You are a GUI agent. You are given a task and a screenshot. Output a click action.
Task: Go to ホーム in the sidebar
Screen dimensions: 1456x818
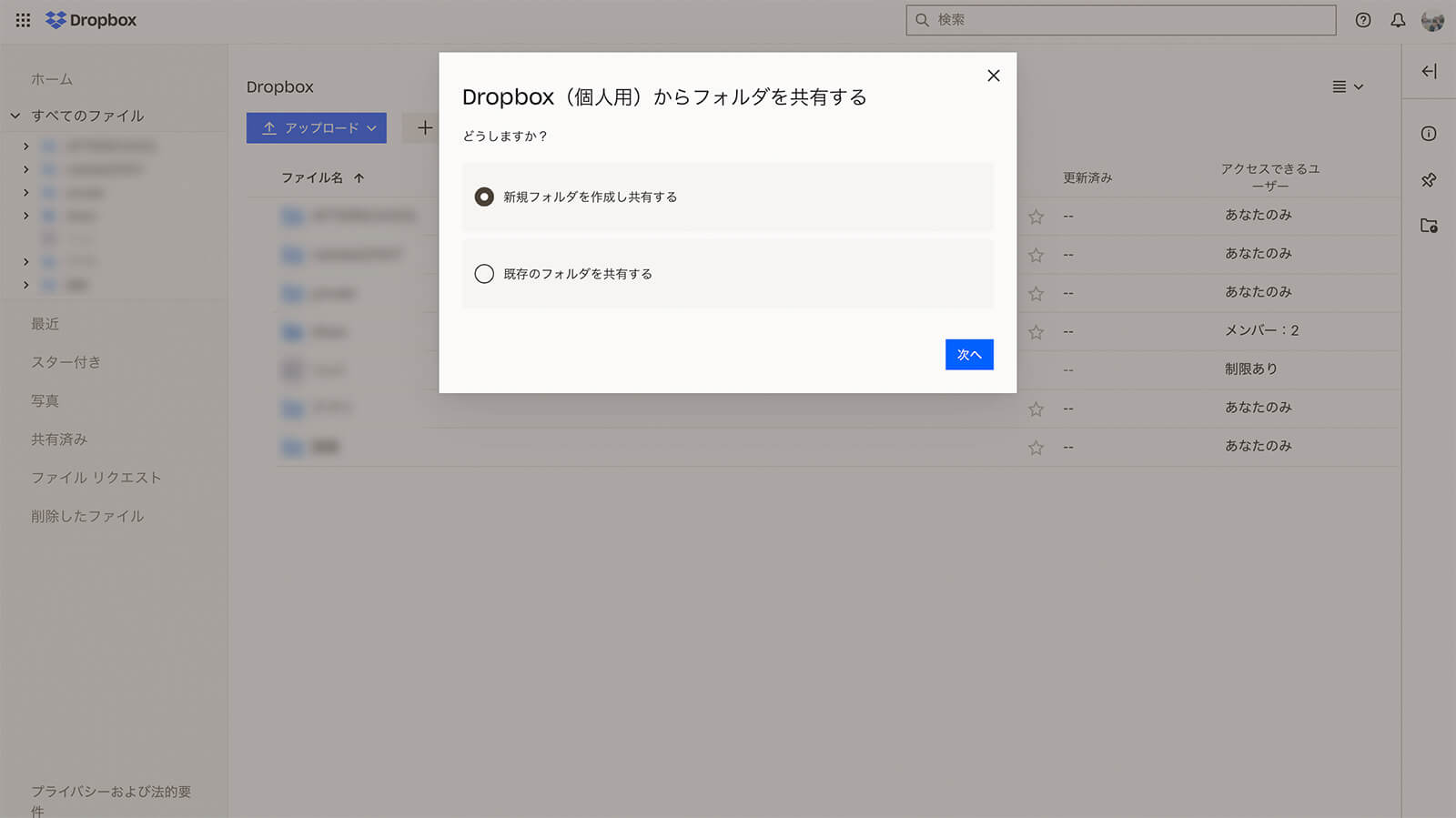(x=52, y=79)
